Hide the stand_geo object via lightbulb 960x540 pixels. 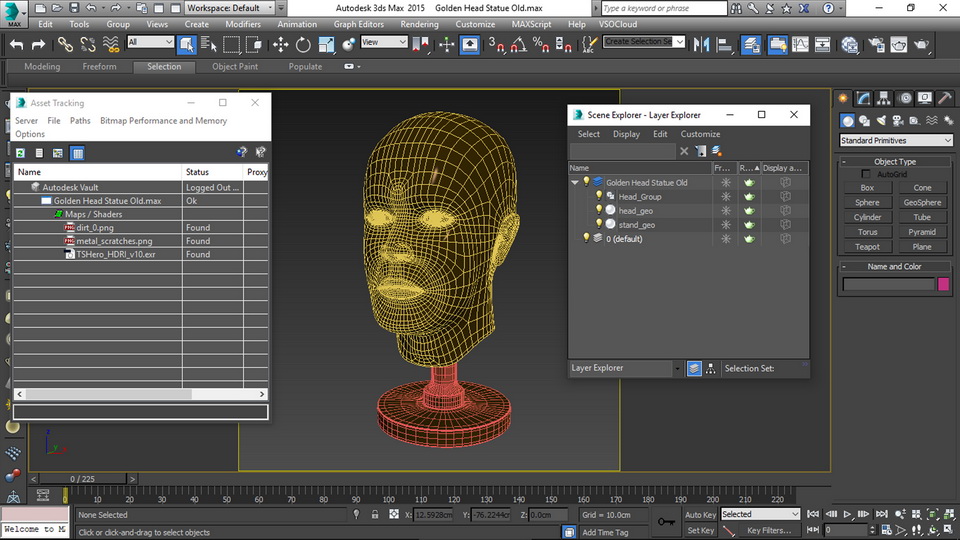pos(599,225)
